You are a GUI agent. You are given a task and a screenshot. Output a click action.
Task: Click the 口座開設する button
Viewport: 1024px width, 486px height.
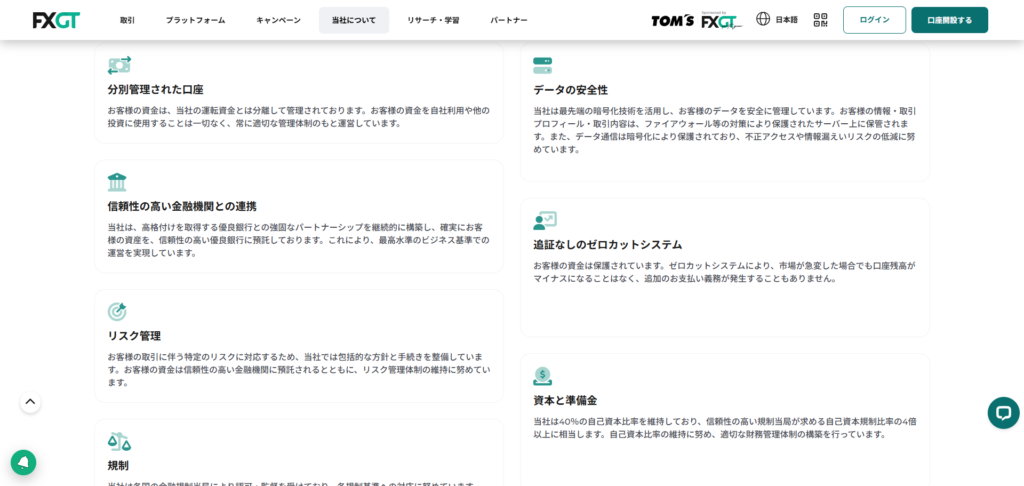coord(950,20)
